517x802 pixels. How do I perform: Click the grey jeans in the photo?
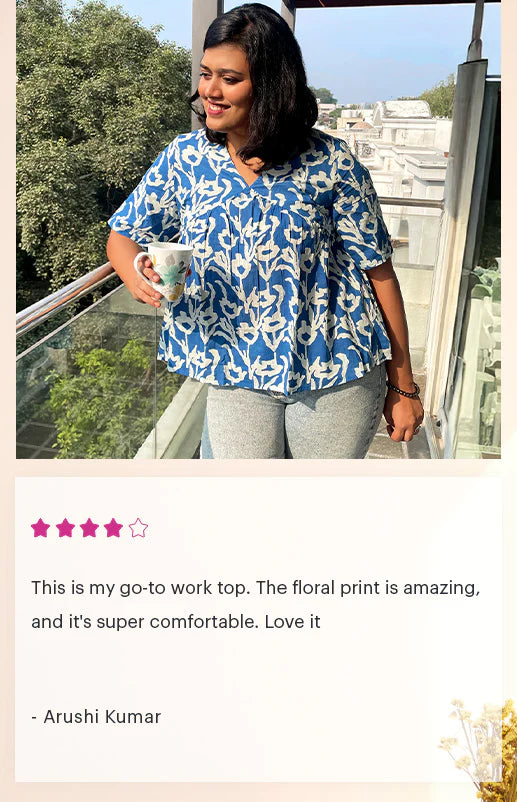point(296,417)
